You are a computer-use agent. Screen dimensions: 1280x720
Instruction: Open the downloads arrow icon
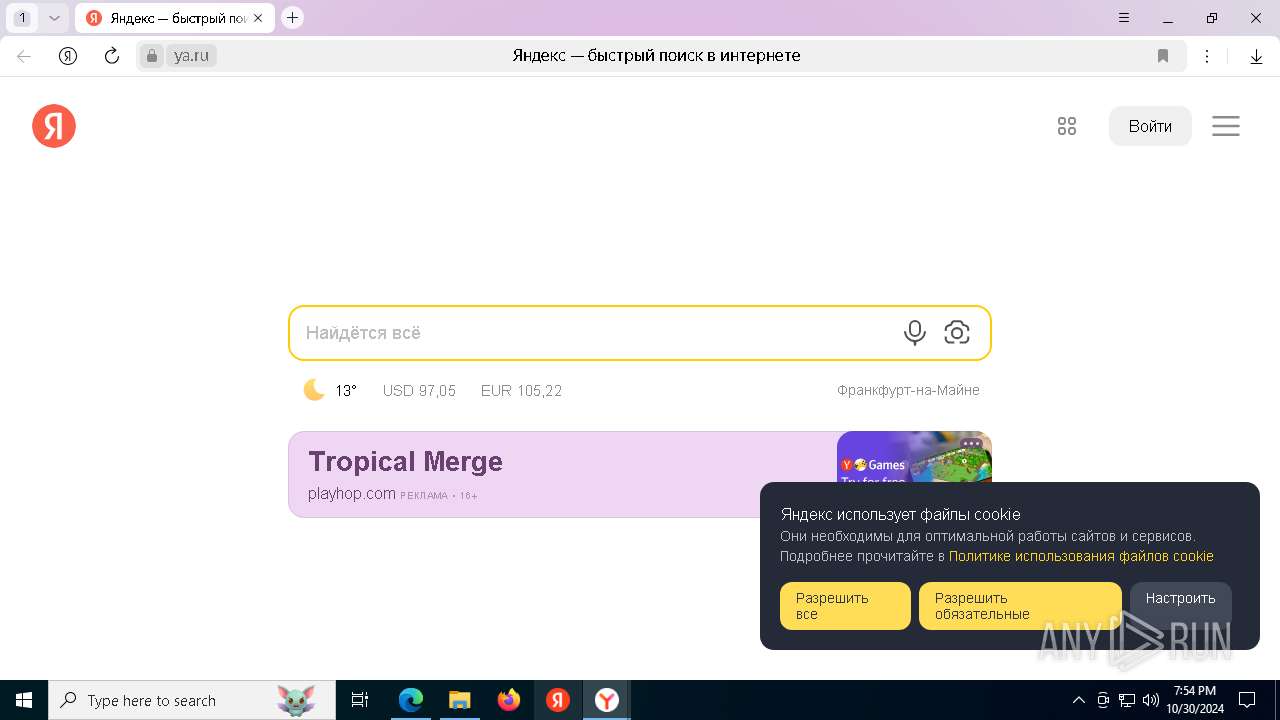(1257, 57)
